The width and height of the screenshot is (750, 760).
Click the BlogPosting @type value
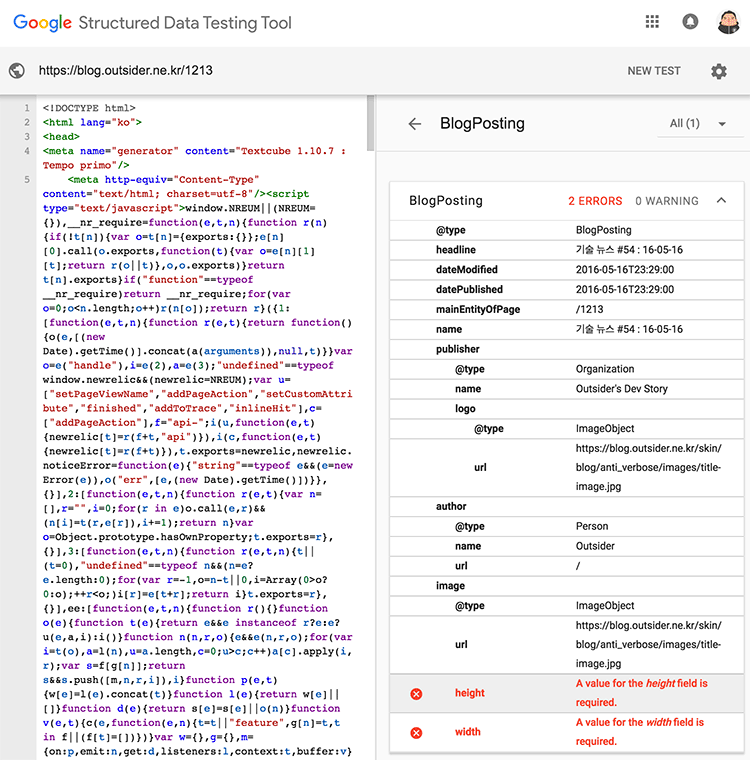pyautogui.click(x=604, y=230)
